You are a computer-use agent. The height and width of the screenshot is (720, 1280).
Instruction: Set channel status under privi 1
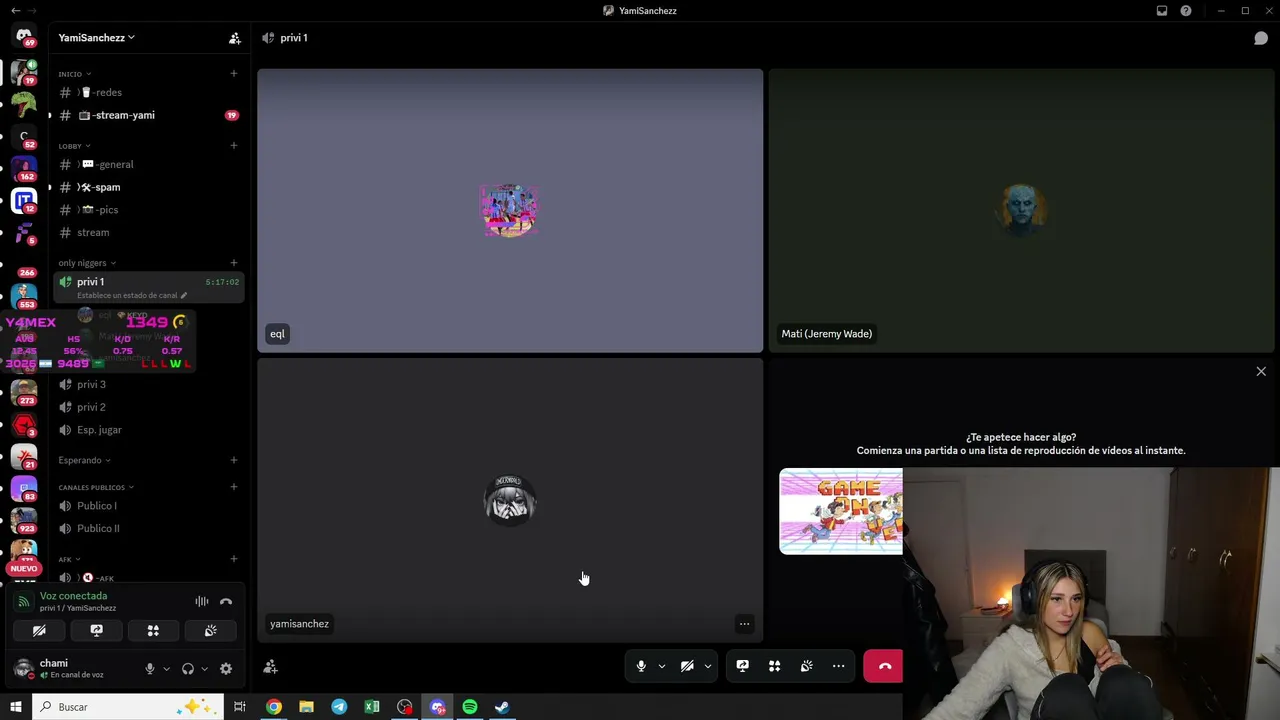coord(132,296)
